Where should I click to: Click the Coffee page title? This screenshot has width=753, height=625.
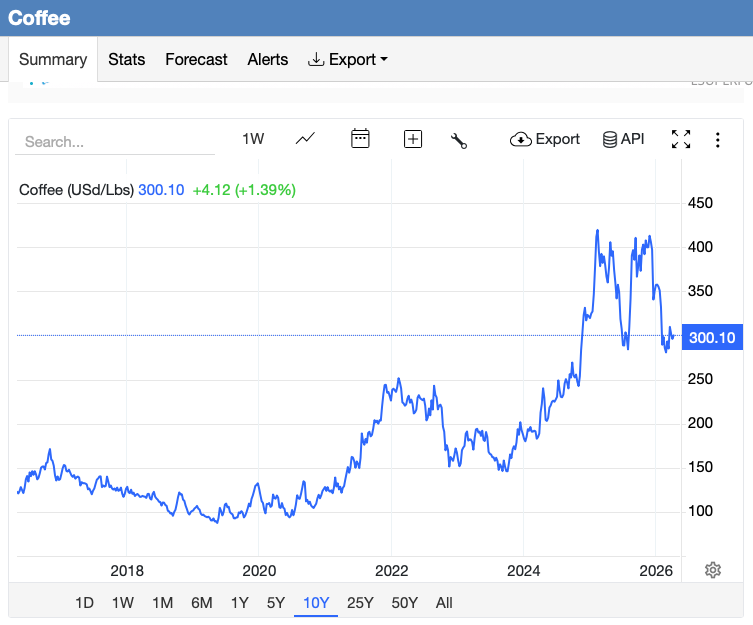(x=39, y=18)
